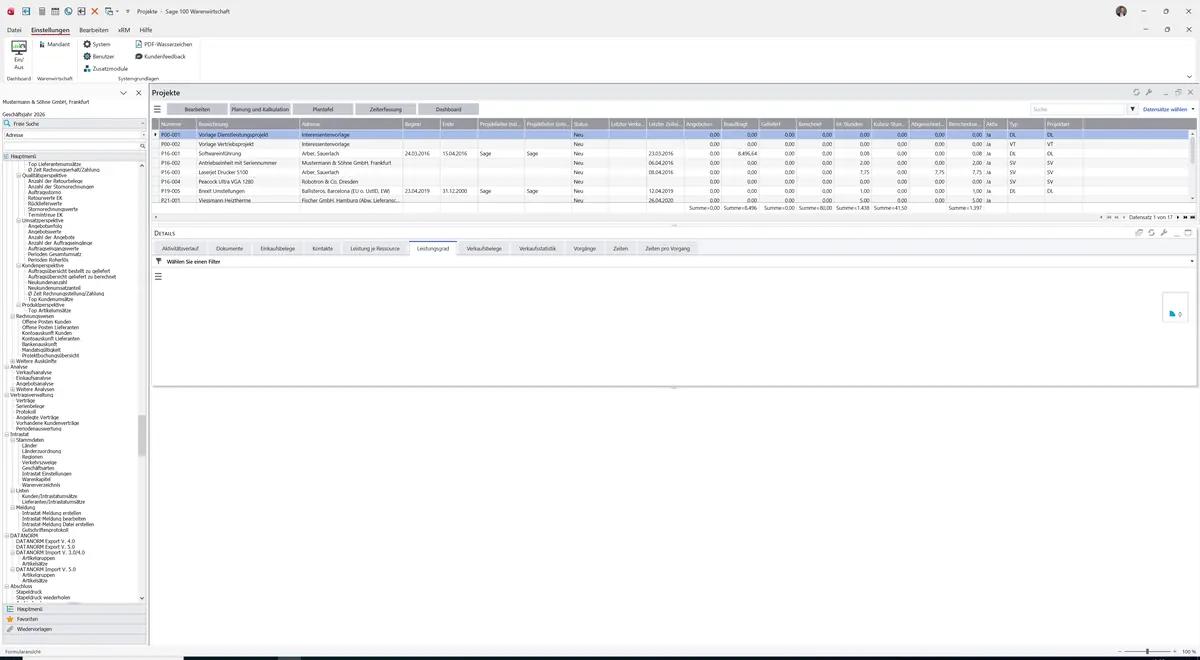The width and height of the screenshot is (1200, 660).
Task: Click the wrench icon in Details panel
Action: point(1164,233)
